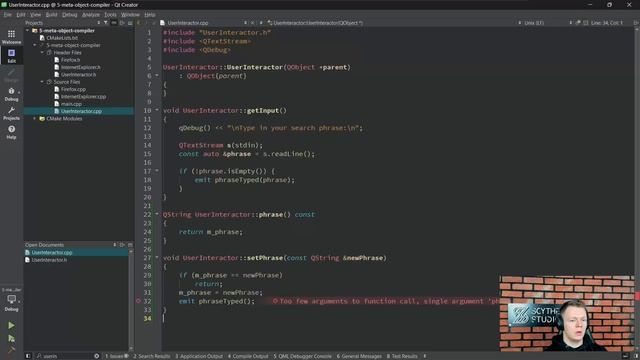Open the Test Results pane
Image resolution: width=640 pixels, height=360 pixels.
coord(402,356)
